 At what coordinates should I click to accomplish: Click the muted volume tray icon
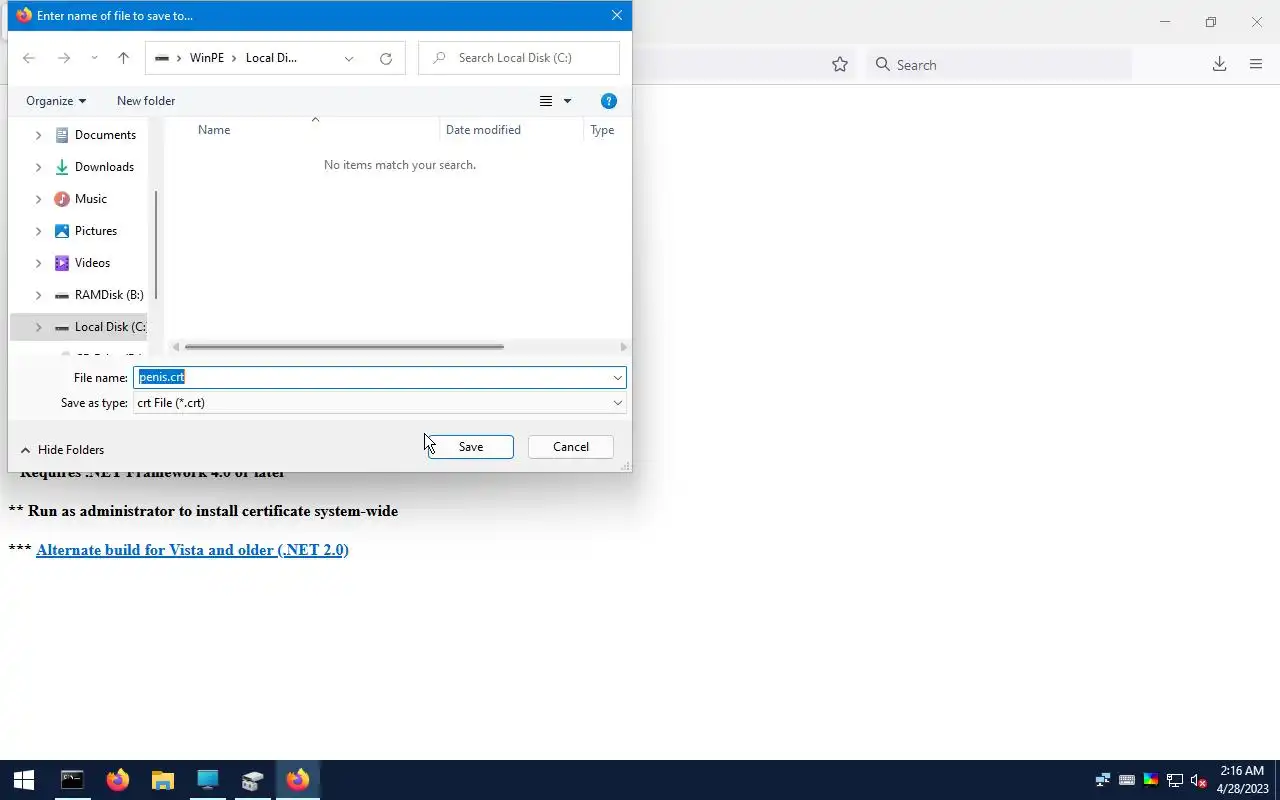(1199, 780)
